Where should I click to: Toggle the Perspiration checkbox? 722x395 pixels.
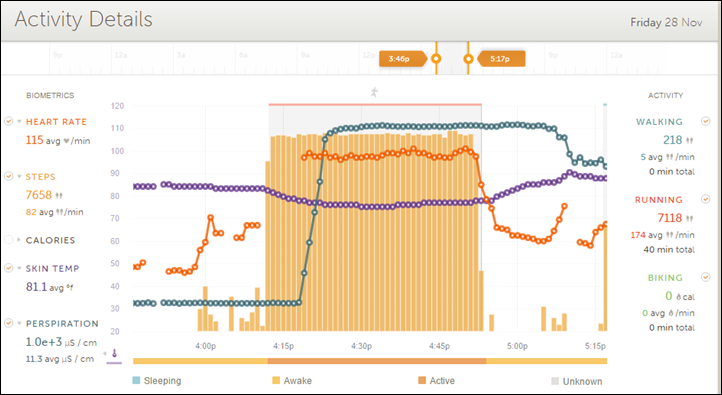(8, 323)
